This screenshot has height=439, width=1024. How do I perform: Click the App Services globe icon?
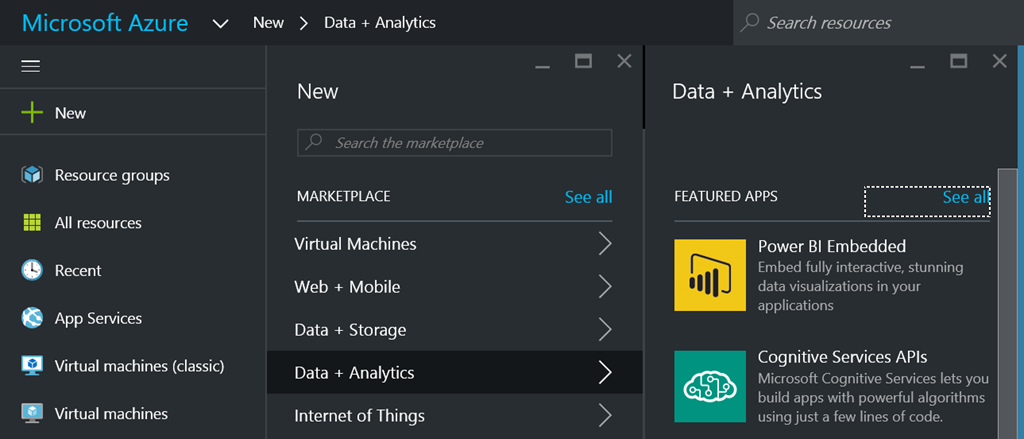pyautogui.click(x=32, y=318)
